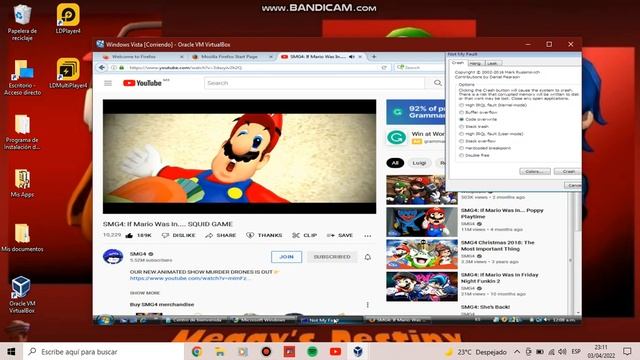The width and height of the screenshot is (640, 360).
Task: Open Mis Apps folder icon
Action: [22, 183]
